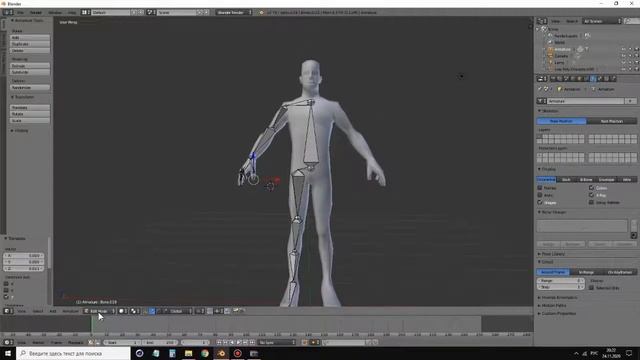Open Chrome from the Windows taskbar
This screenshot has width=640, height=360.
(x=205, y=353)
